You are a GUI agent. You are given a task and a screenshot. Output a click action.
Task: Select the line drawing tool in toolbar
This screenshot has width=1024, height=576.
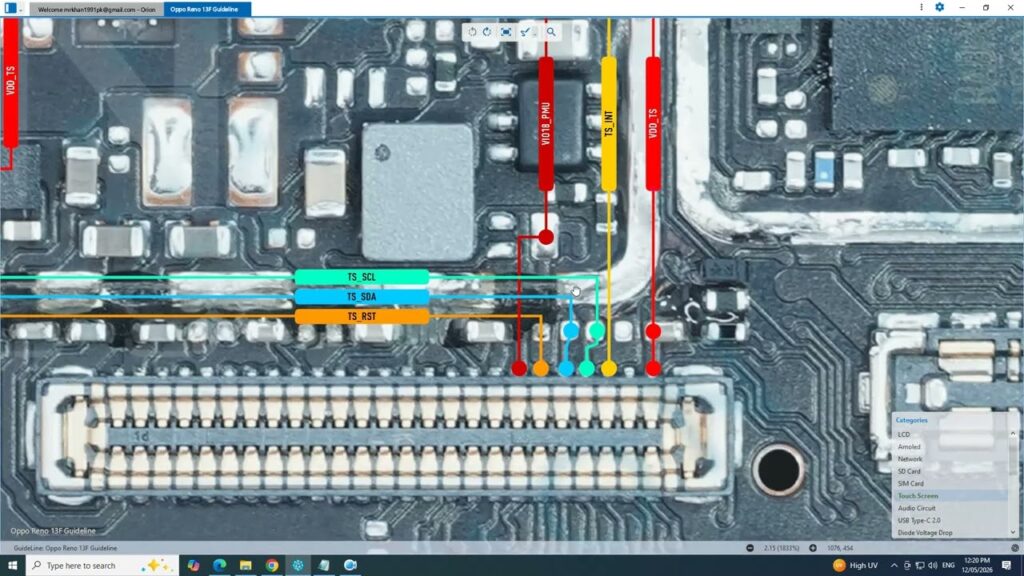525,32
